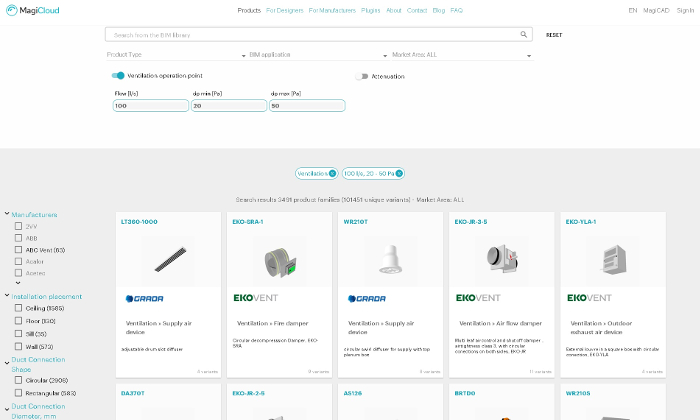
Task: Collapse the Installation placement filter section
Action: (x=7, y=296)
